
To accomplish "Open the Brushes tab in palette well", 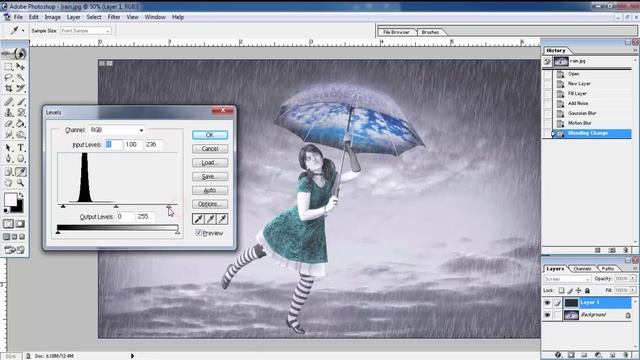I will 430,32.
